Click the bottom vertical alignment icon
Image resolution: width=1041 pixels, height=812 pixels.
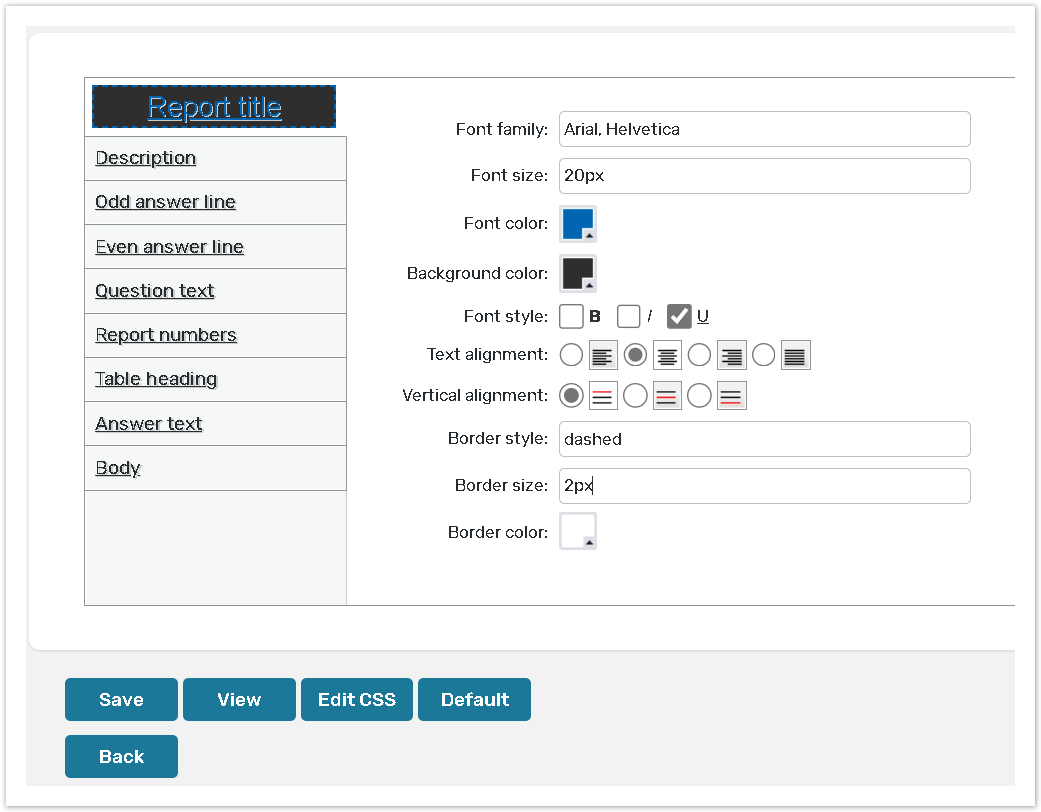click(x=731, y=396)
